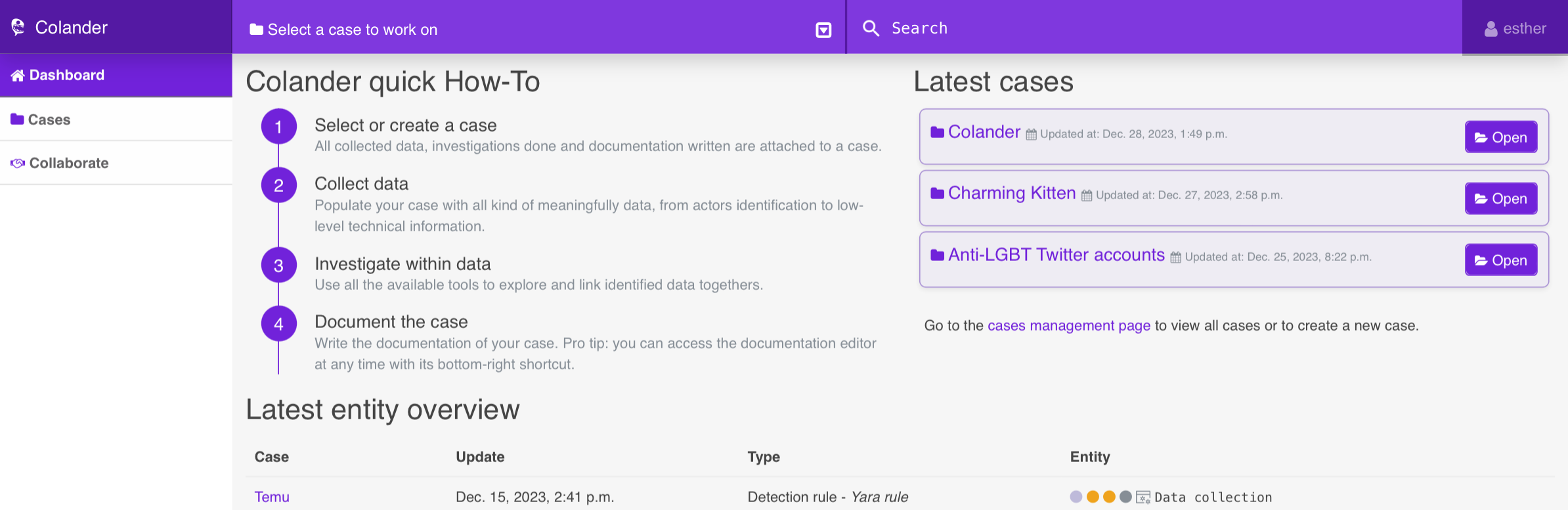Open the Charming Kitten case title link
Screen dimensions: 1568x510
1012,193
